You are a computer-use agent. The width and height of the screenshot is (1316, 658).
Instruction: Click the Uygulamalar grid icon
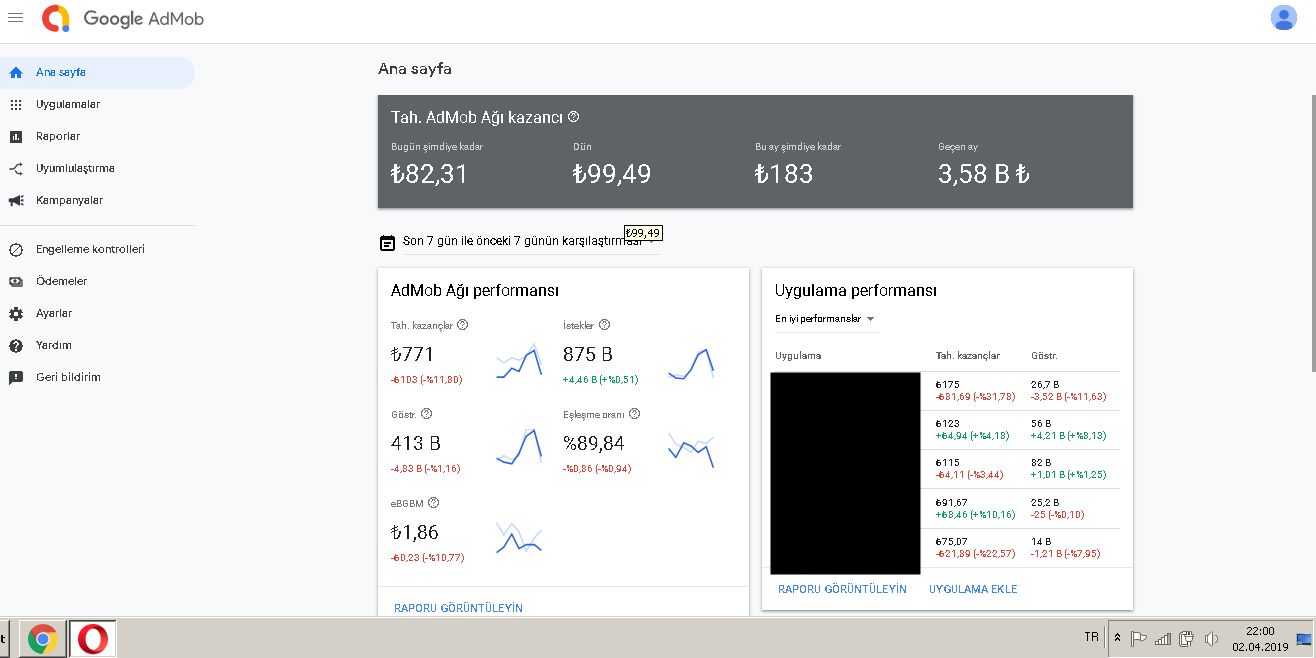point(15,104)
